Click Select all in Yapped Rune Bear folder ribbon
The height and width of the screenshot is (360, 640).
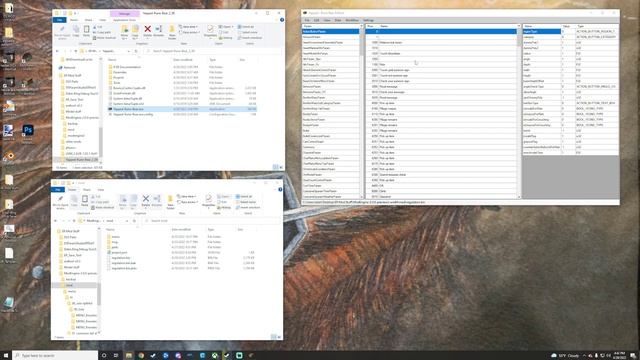[x=246, y=27]
